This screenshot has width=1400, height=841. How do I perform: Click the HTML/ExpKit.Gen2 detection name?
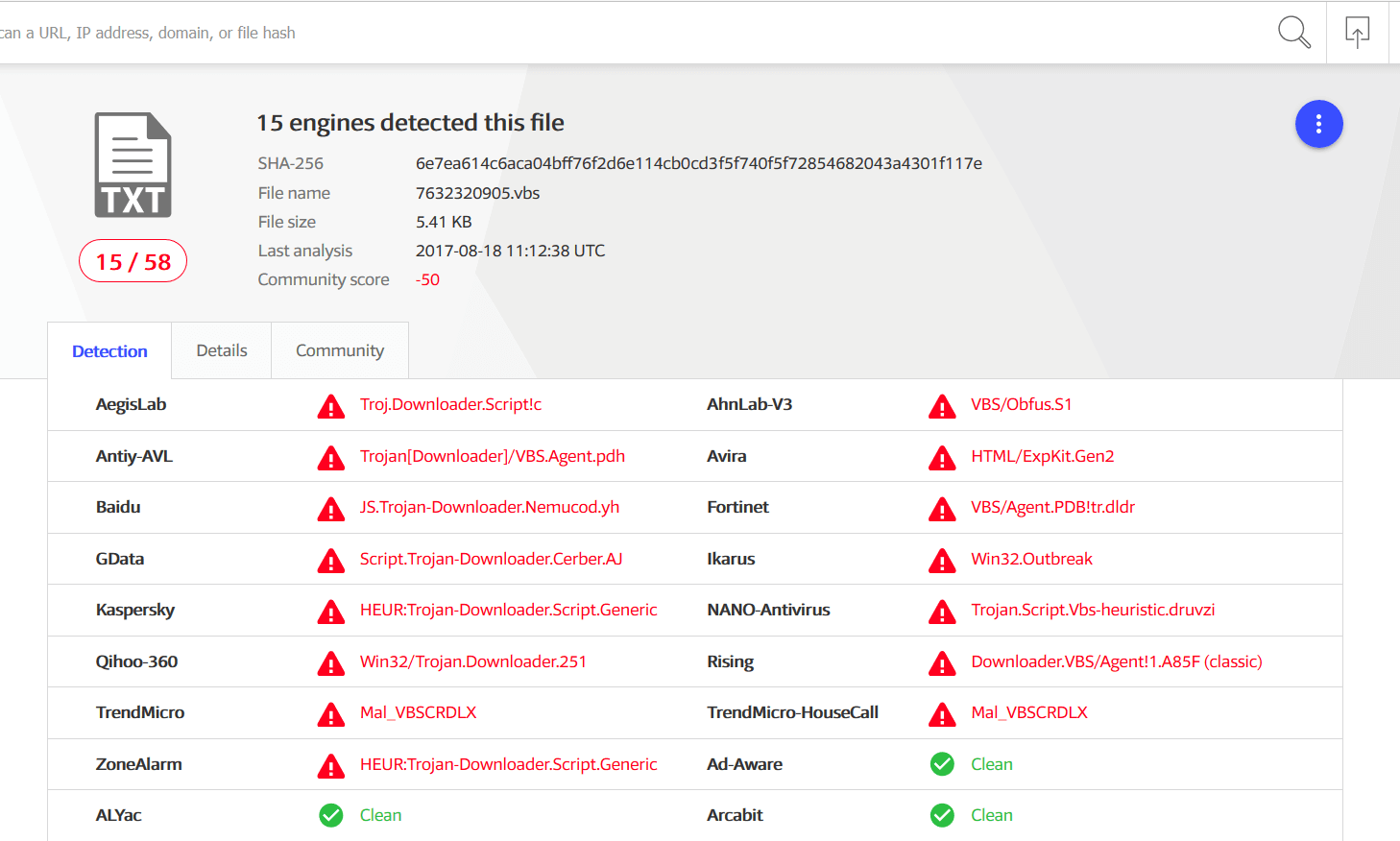click(x=1042, y=456)
